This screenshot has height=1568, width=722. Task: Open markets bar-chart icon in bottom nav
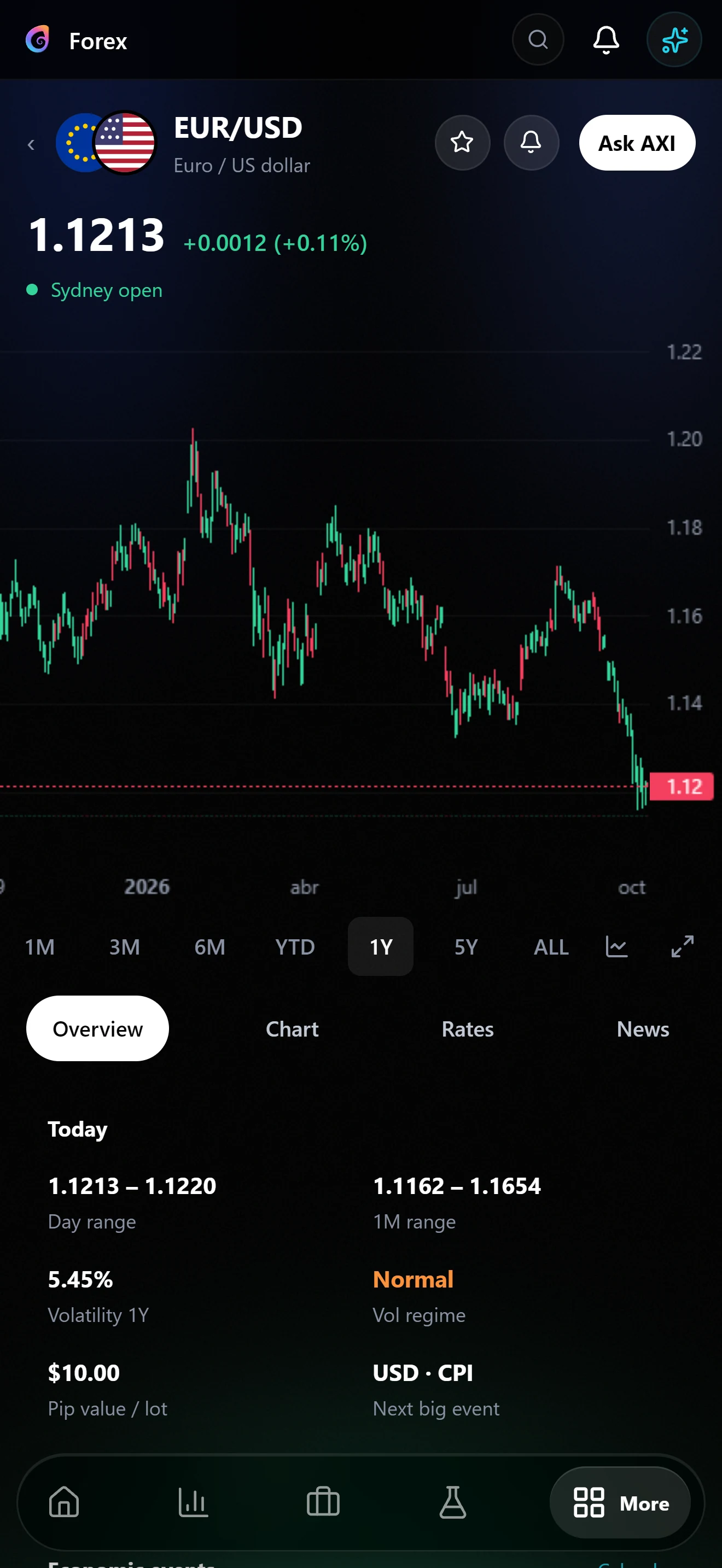(194, 1502)
